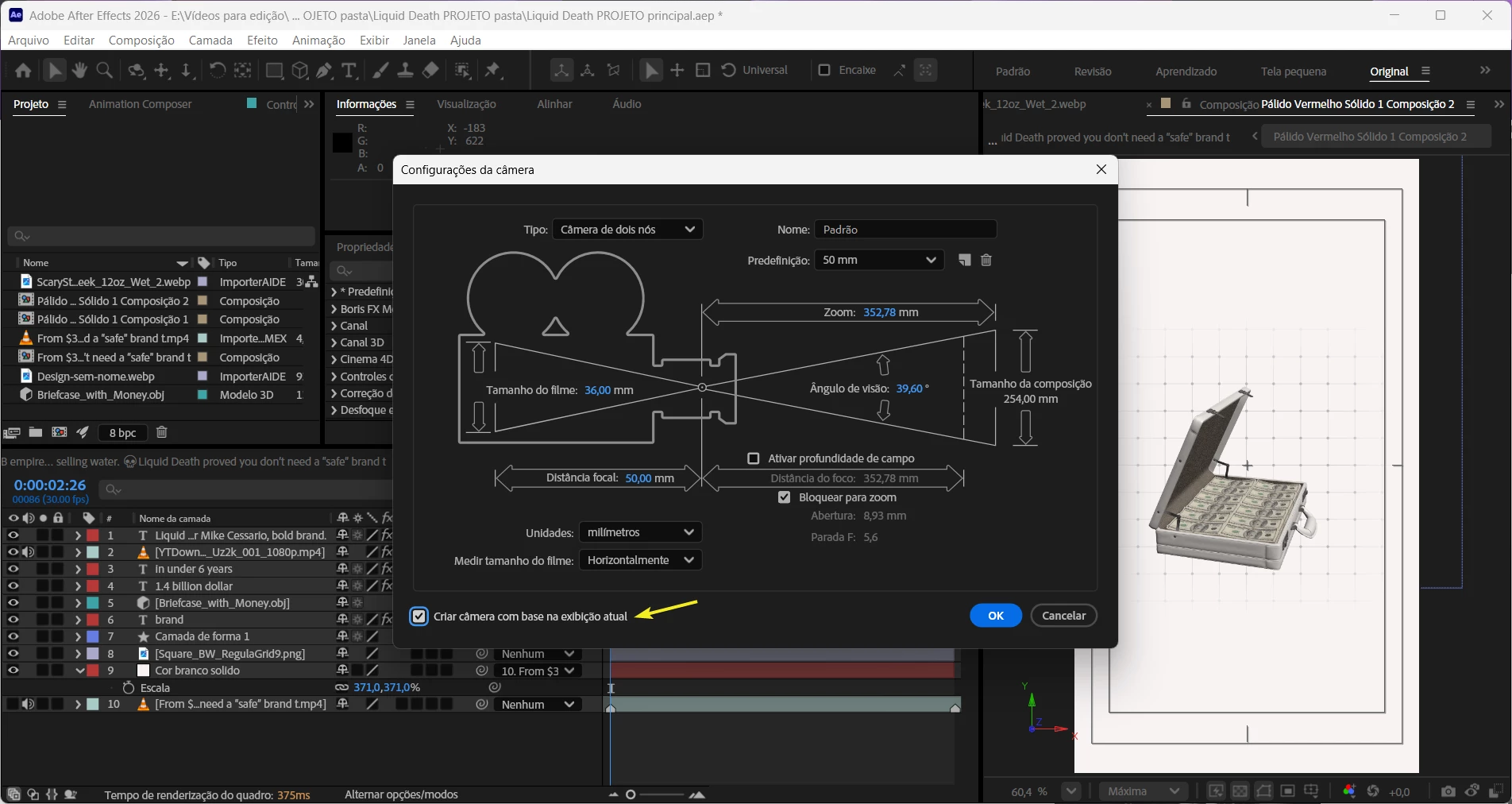The height and width of the screenshot is (804, 1512).
Task: Open the Composição menu
Action: tap(141, 41)
